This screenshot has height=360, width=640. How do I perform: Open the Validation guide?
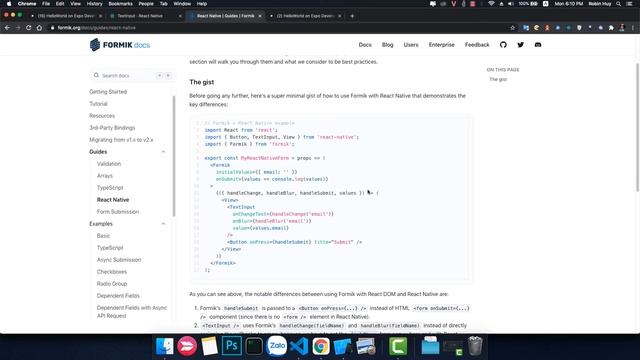109,164
